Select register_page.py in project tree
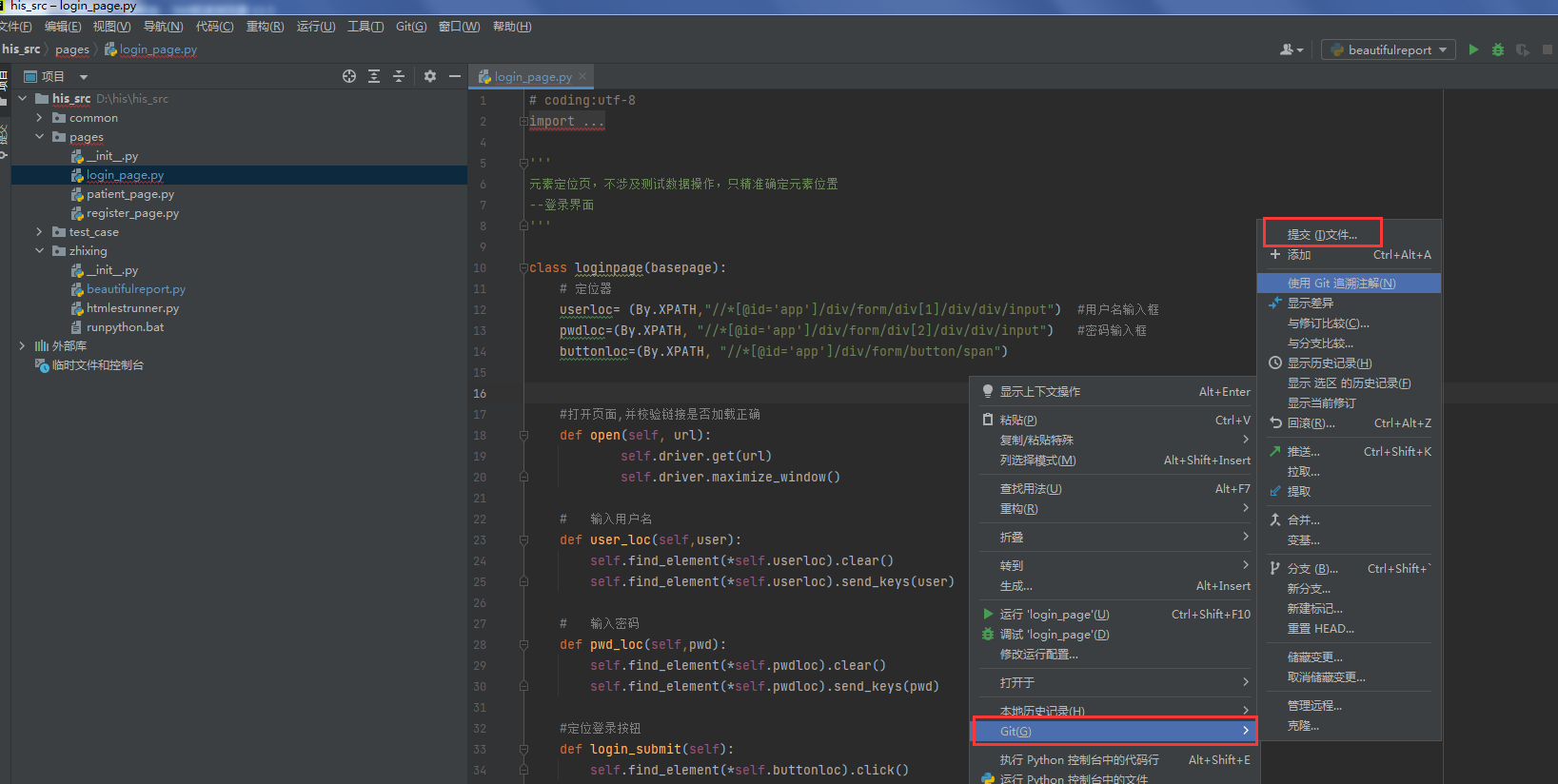 (x=132, y=212)
